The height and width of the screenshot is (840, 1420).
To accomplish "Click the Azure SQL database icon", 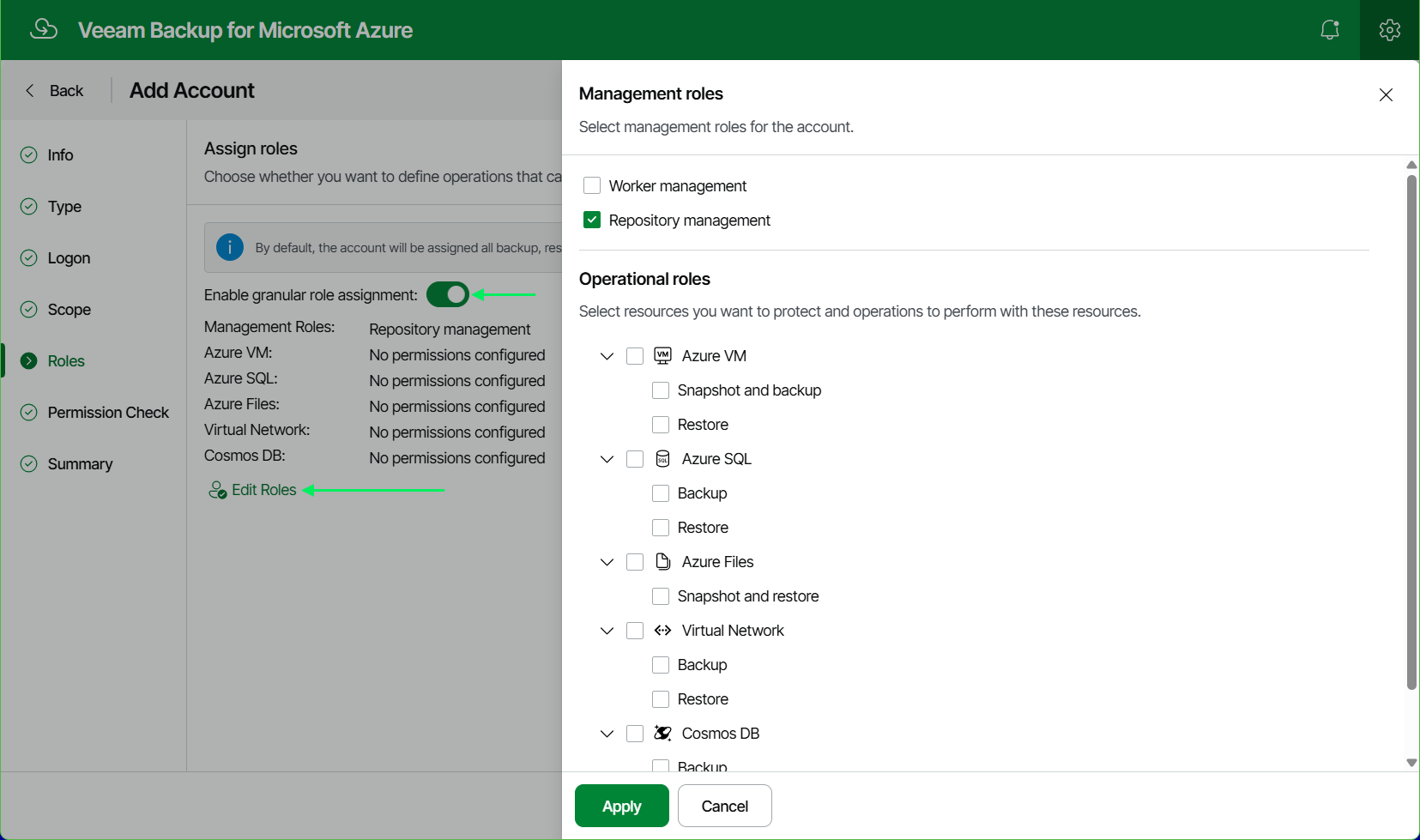I will click(662, 459).
